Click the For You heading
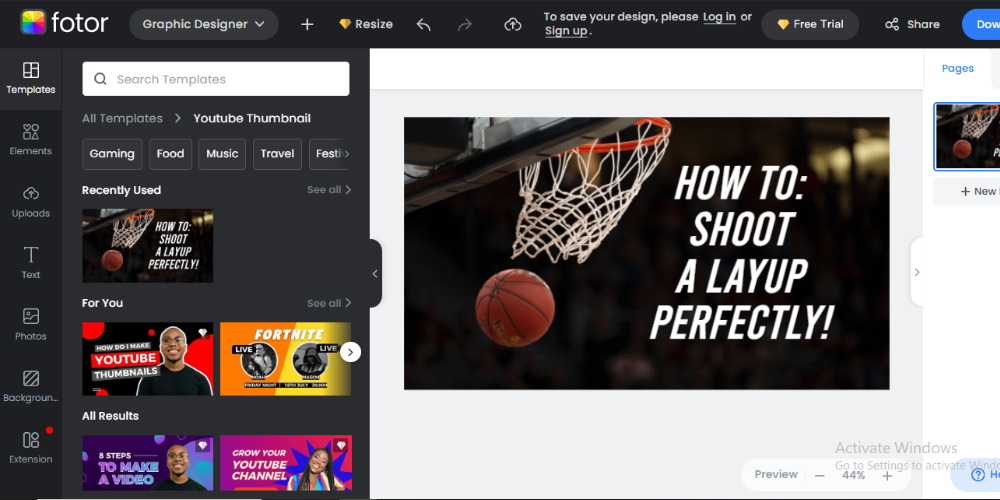The height and width of the screenshot is (500, 1000). tap(102, 303)
